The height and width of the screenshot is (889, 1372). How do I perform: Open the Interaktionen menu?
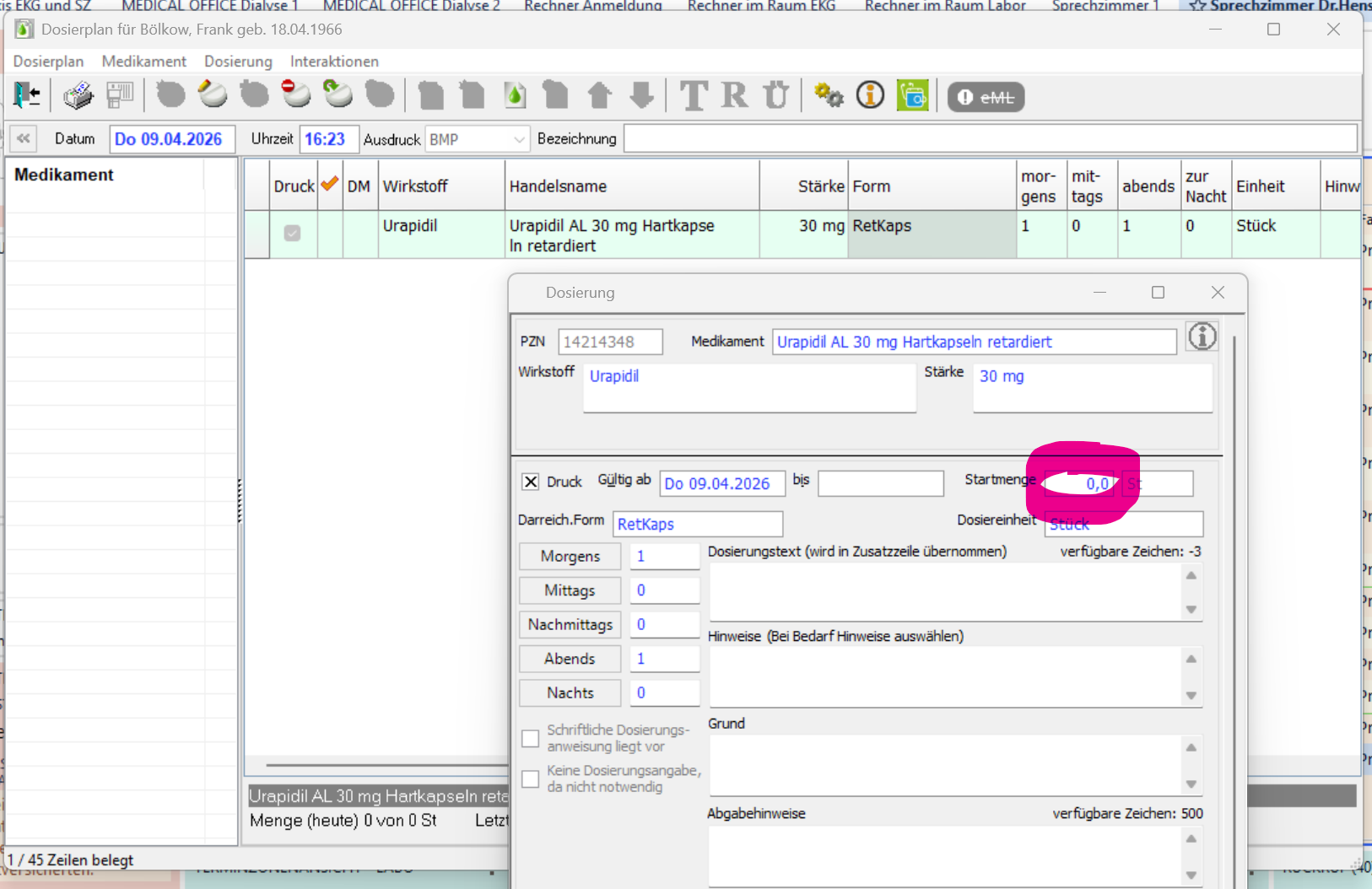click(x=334, y=62)
